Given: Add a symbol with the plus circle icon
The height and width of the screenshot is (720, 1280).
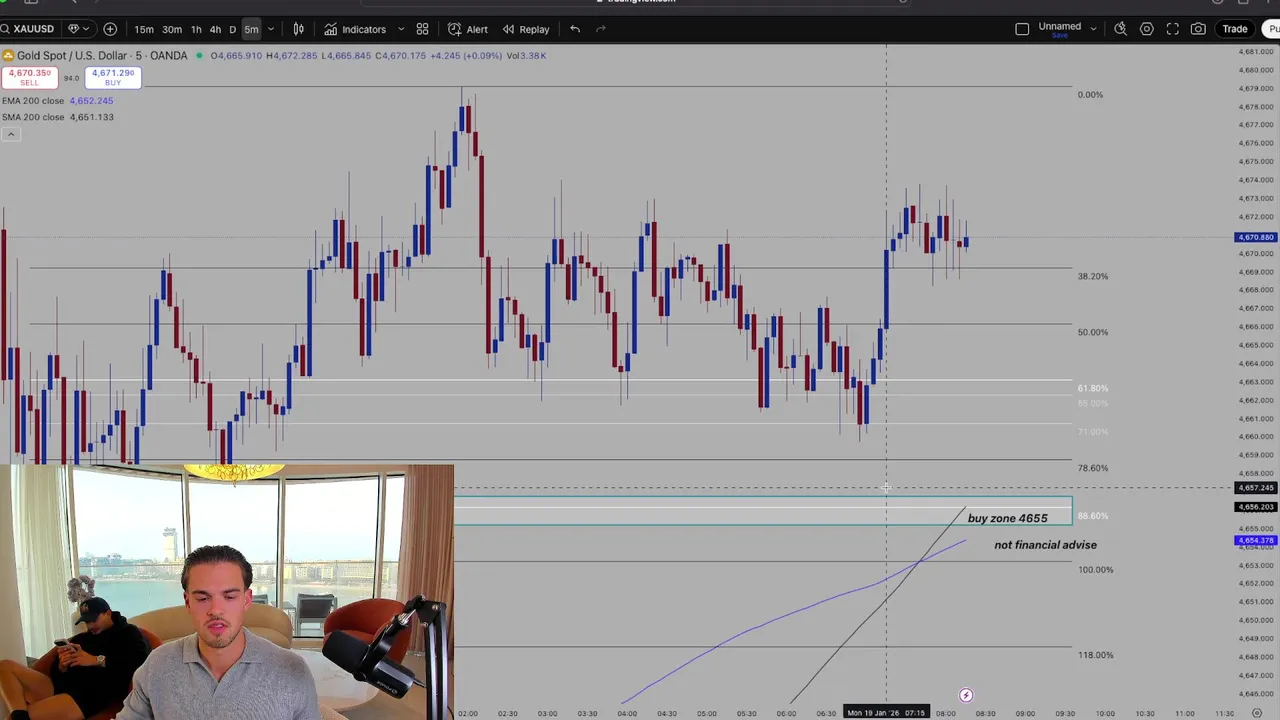Looking at the screenshot, I should 110,29.
